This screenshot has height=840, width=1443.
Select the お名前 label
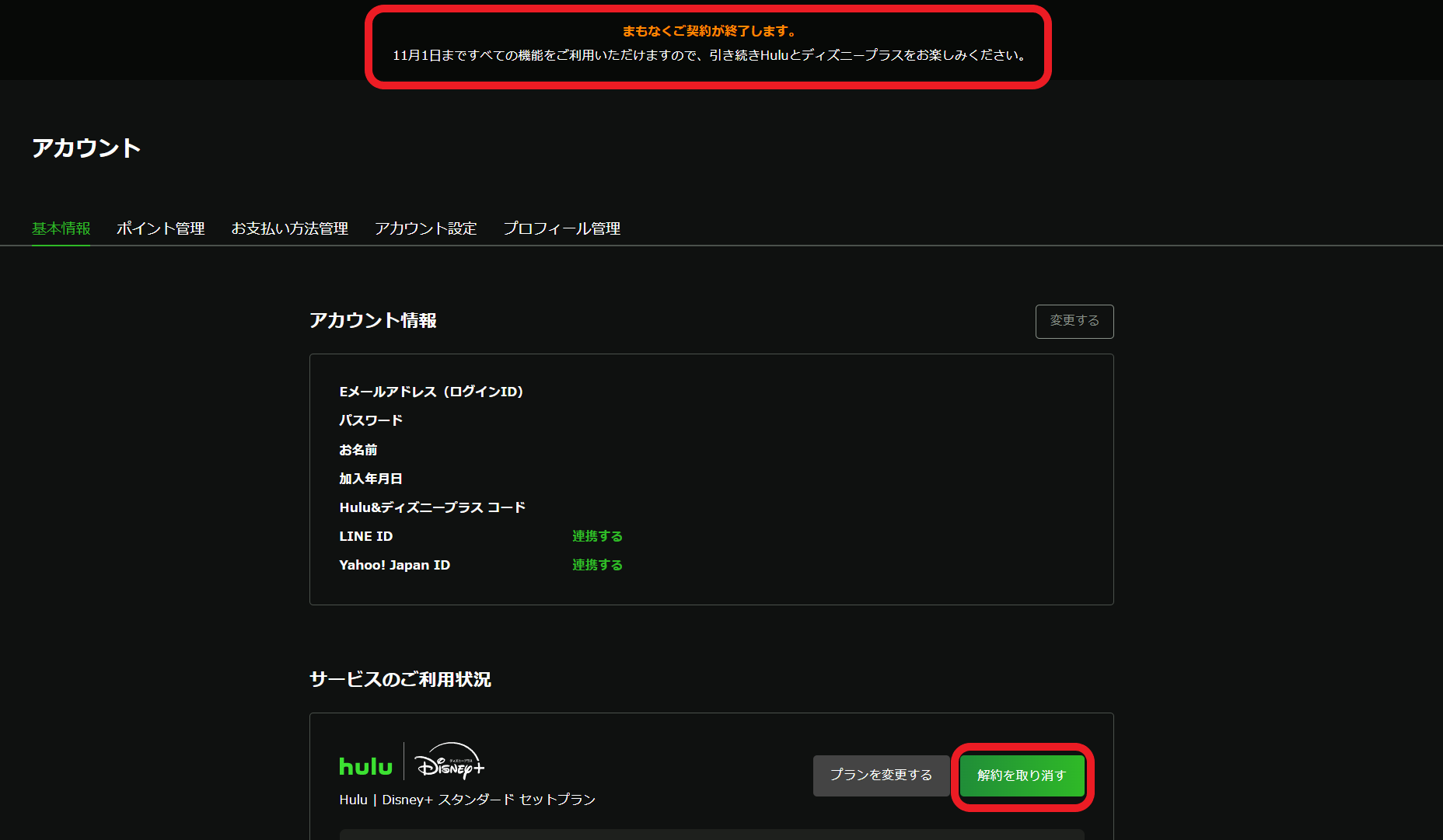(x=358, y=450)
